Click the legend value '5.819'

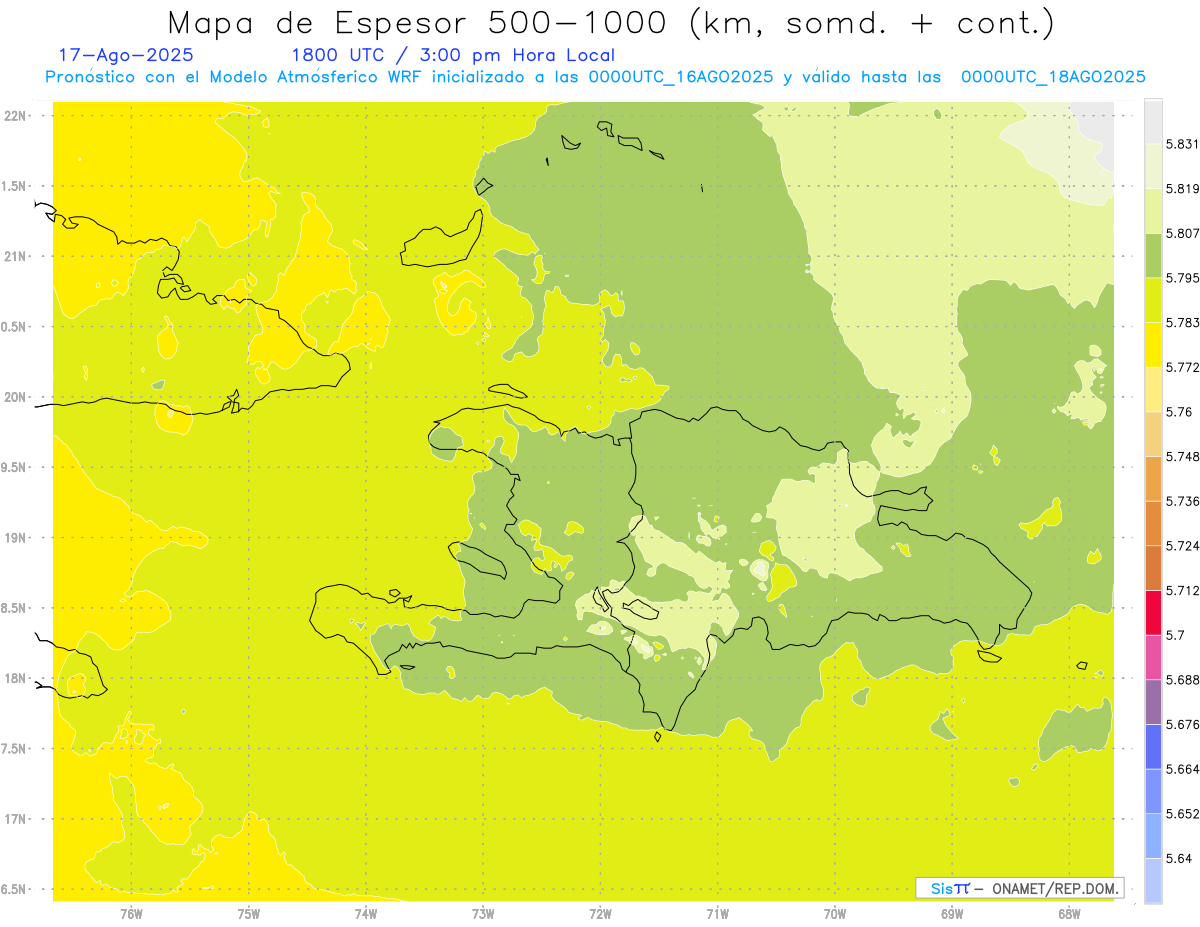[1183, 189]
